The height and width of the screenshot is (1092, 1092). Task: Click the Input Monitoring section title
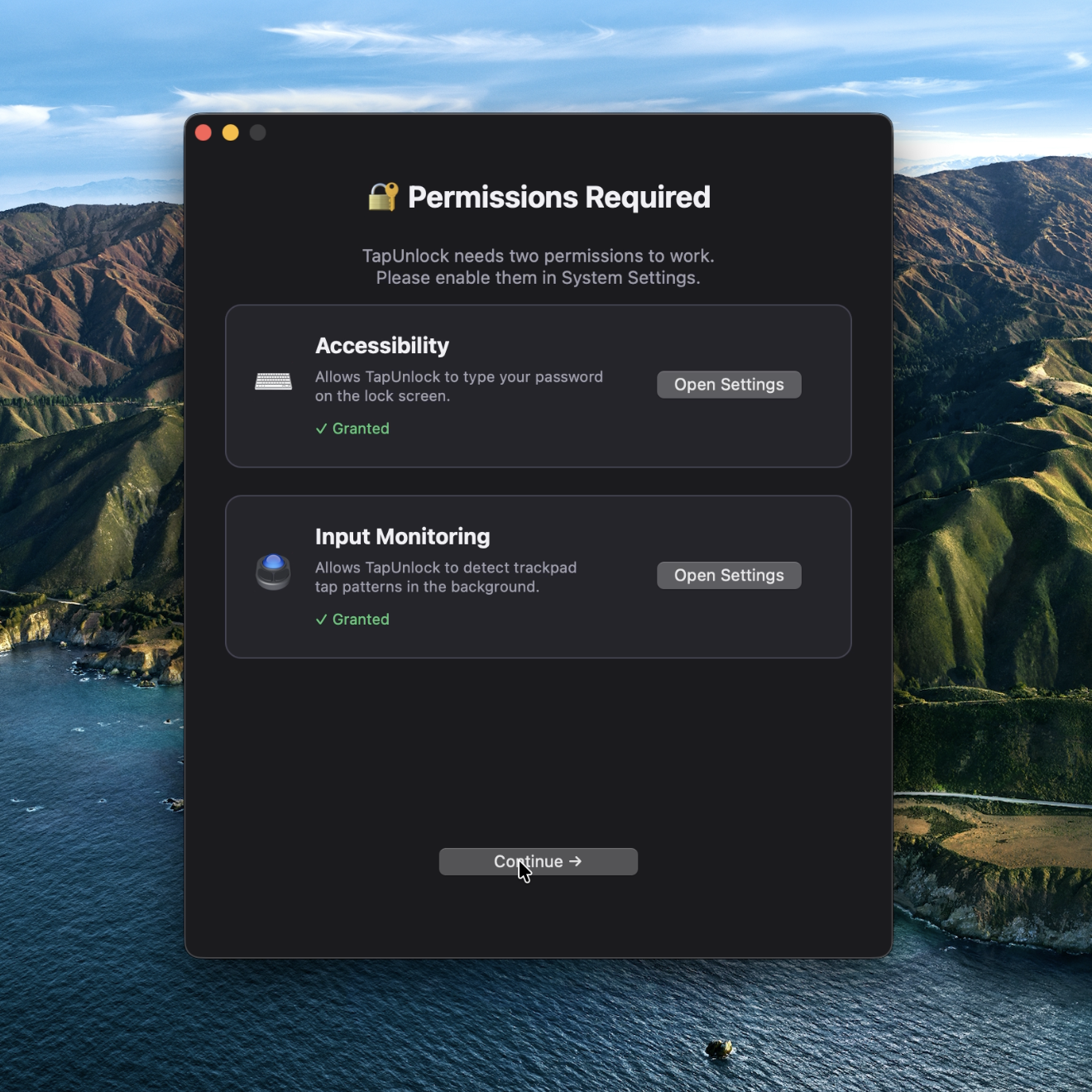click(402, 536)
